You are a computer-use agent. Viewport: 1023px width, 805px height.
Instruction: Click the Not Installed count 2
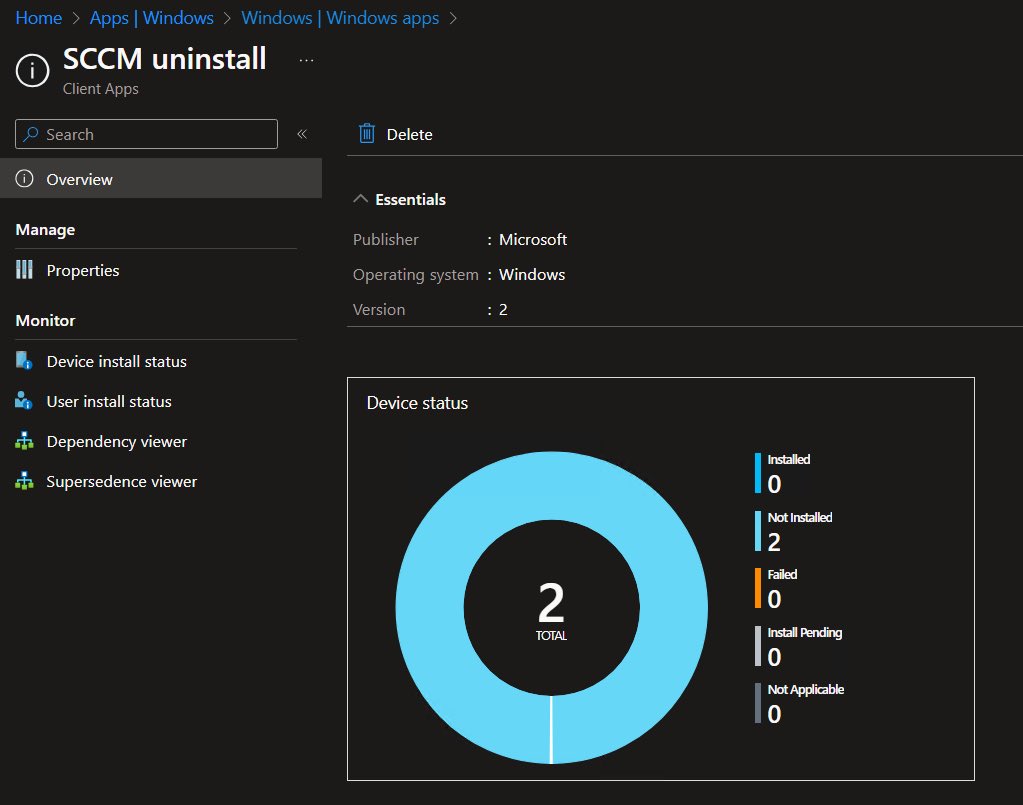(x=774, y=542)
